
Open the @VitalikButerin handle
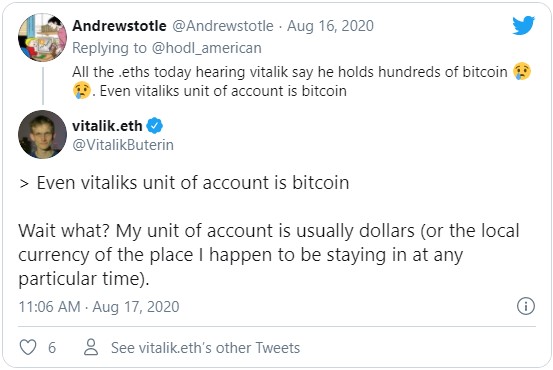[123, 145]
